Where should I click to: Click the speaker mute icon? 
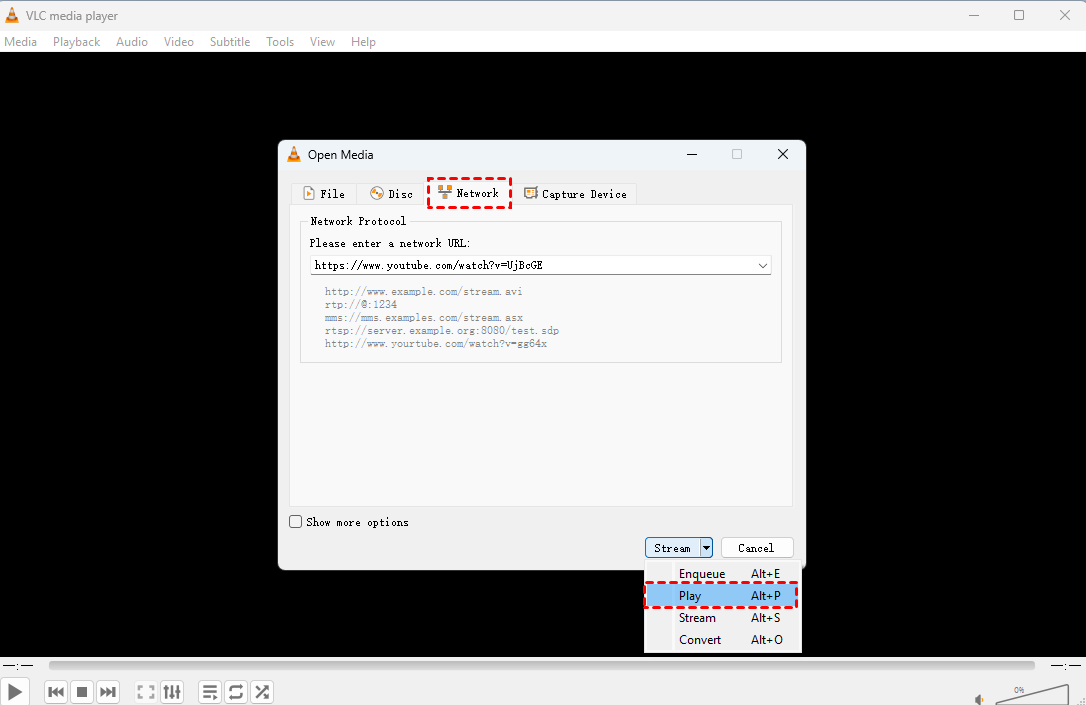[x=981, y=698]
